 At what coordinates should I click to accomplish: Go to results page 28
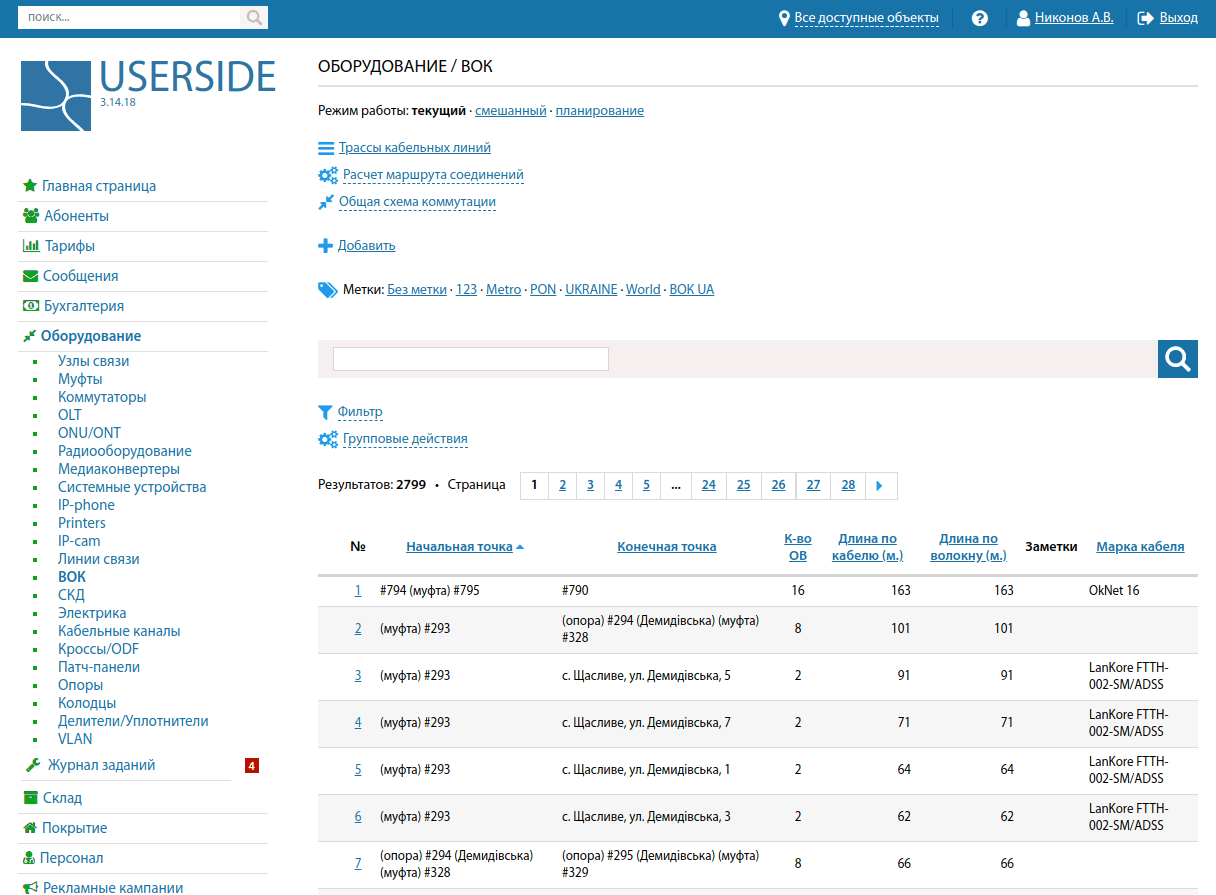coord(848,486)
